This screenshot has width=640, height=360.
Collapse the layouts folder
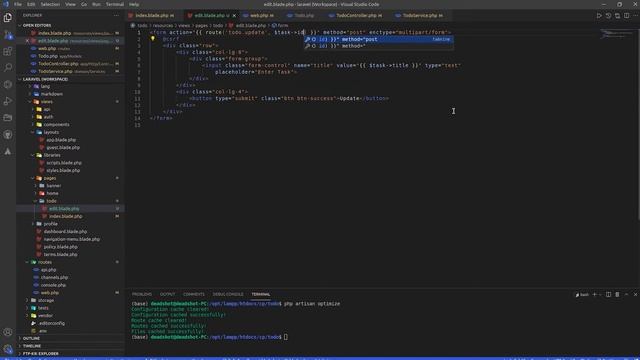(51, 132)
